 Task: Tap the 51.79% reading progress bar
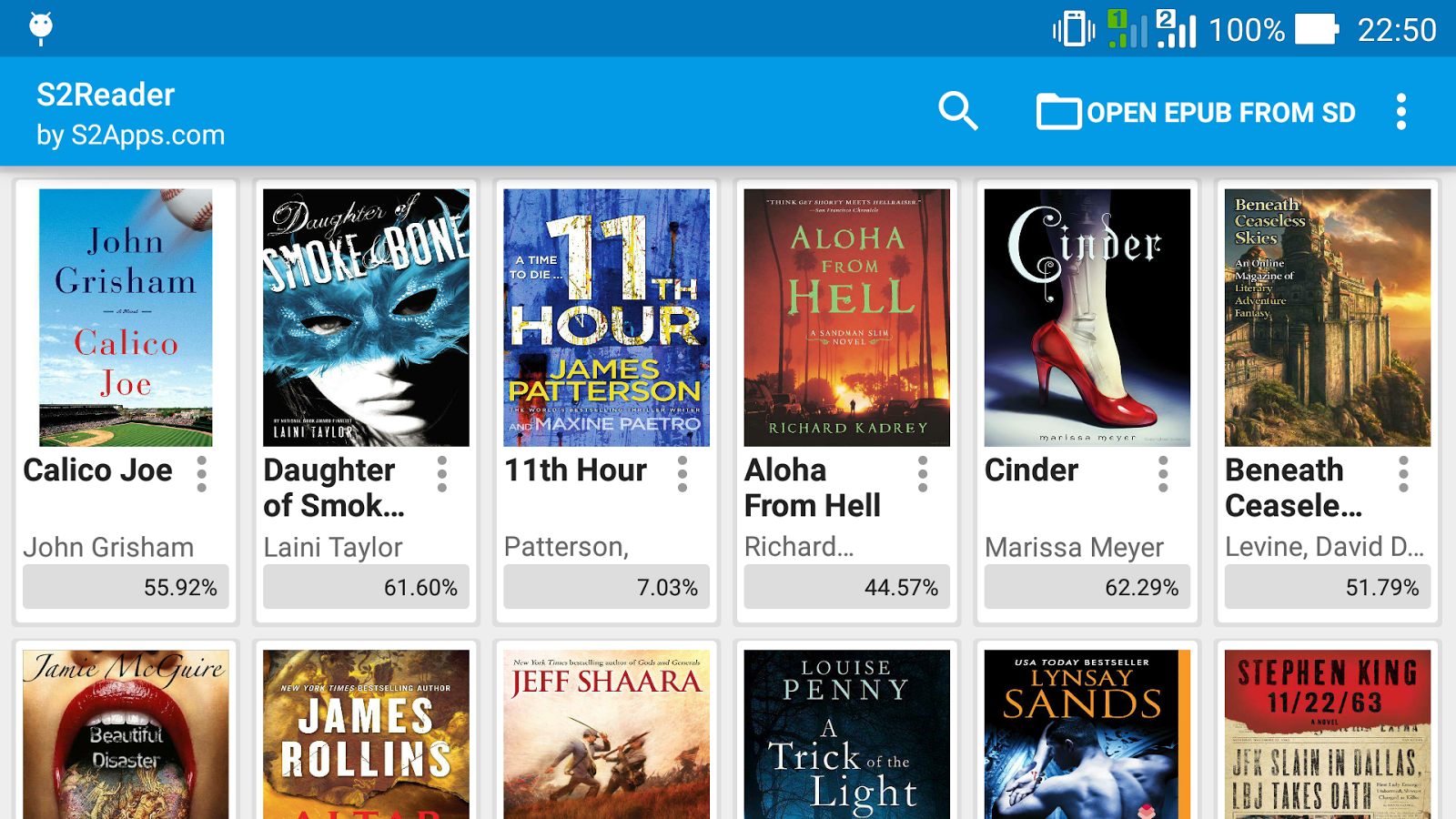[x=1328, y=587]
